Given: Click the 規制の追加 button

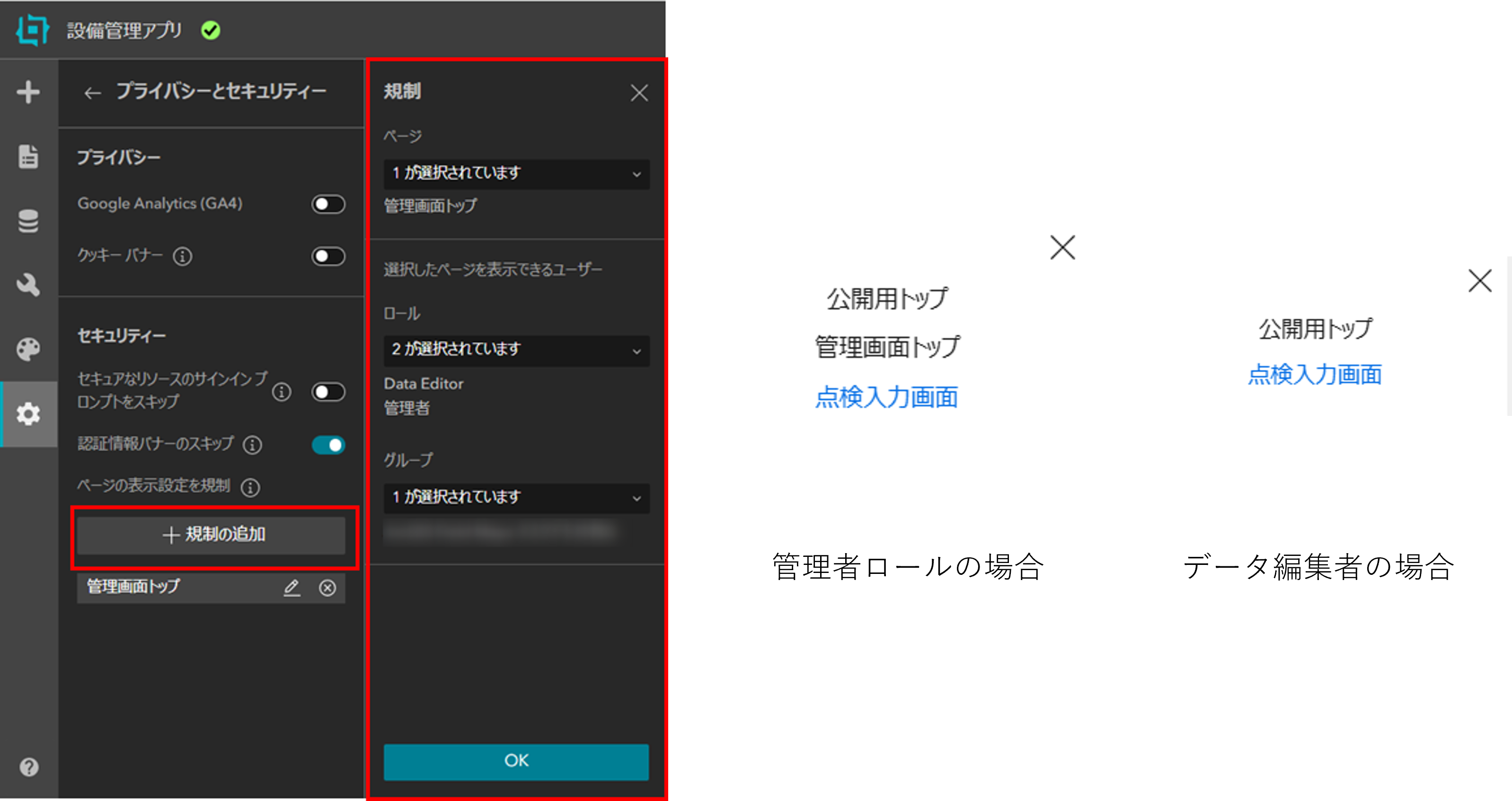Looking at the screenshot, I should click(x=212, y=535).
